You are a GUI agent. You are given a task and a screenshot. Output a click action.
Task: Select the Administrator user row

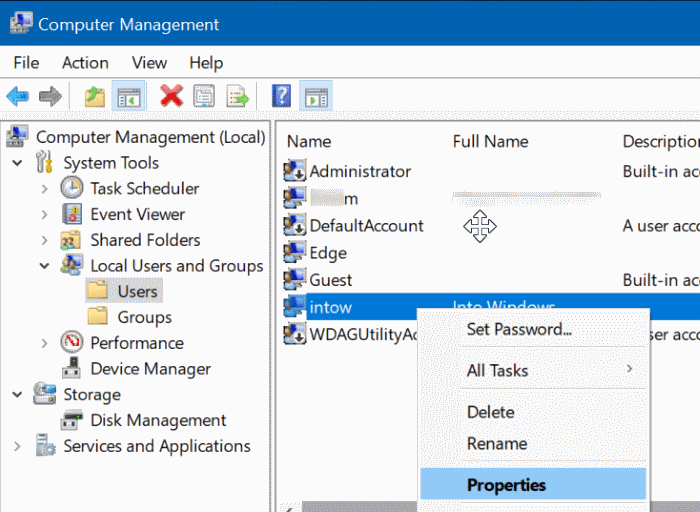coord(490,171)
